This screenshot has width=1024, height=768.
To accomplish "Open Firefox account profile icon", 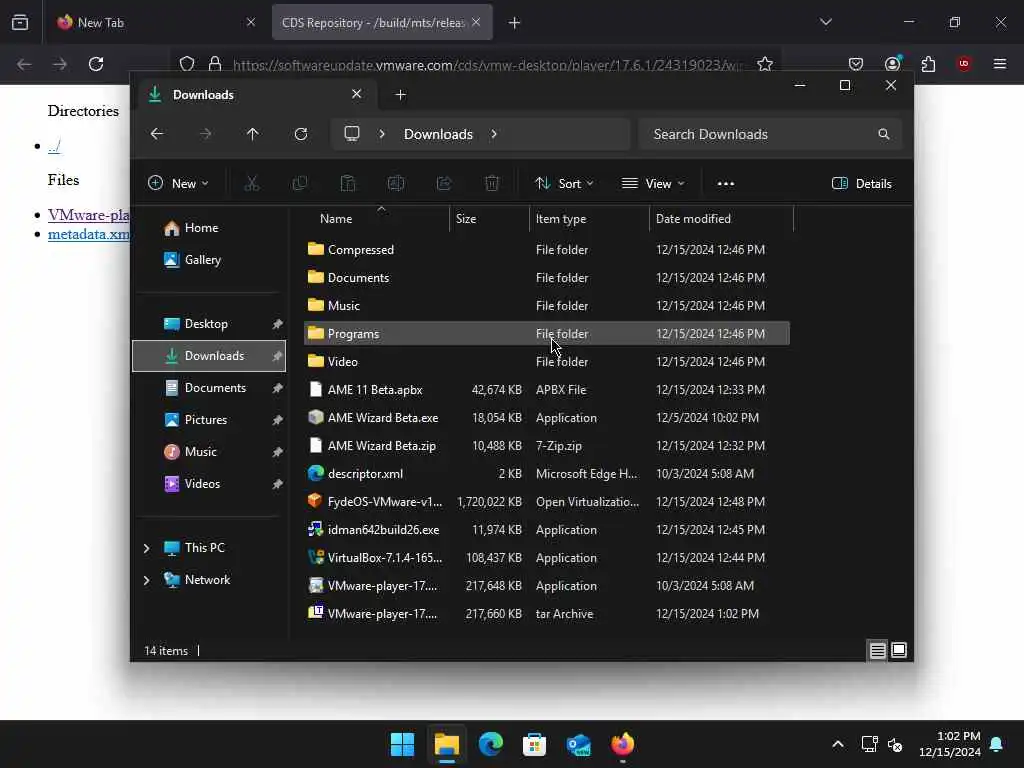I will (x=892, y=64).
